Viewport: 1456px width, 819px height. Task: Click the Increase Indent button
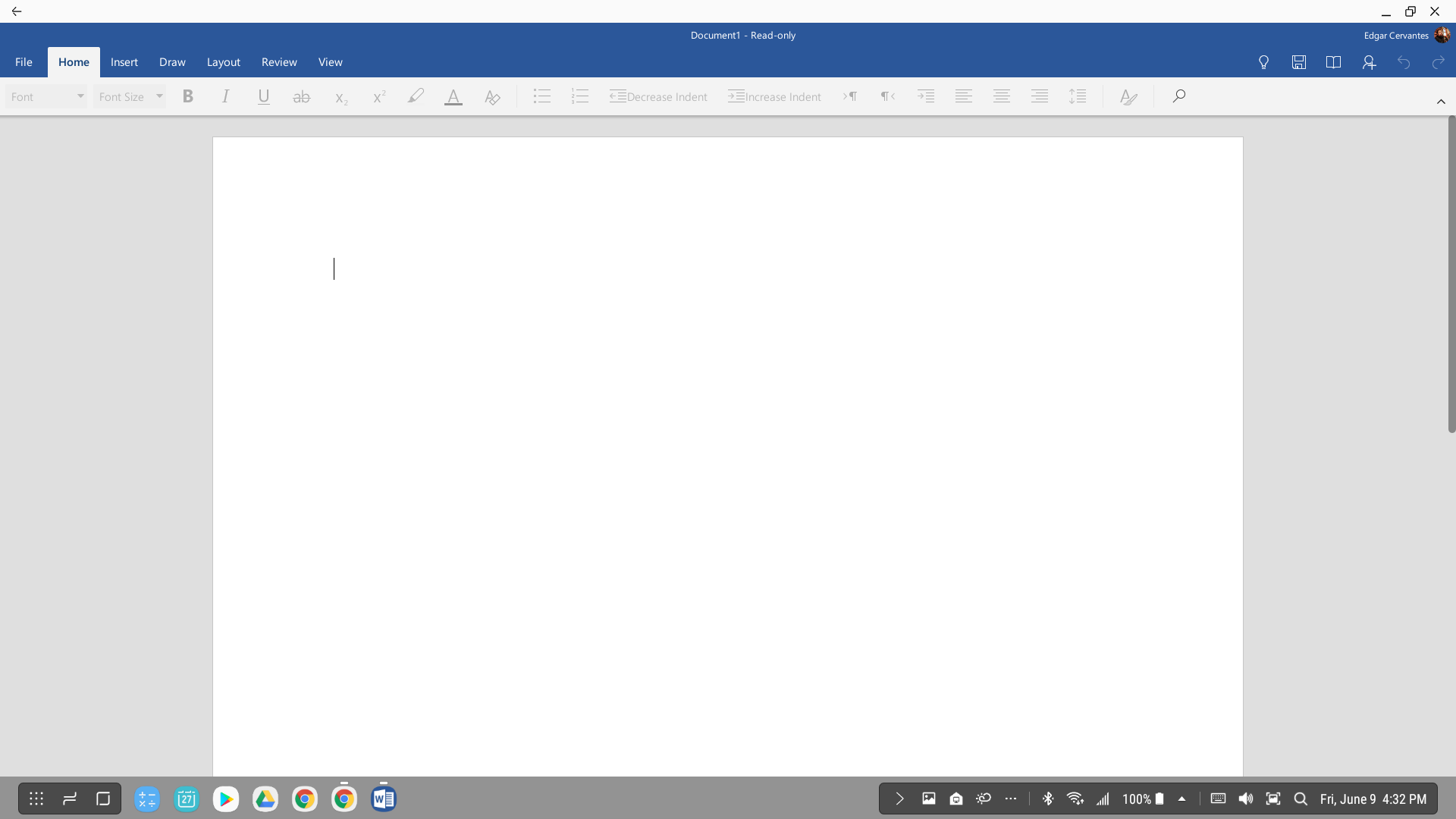774,96
